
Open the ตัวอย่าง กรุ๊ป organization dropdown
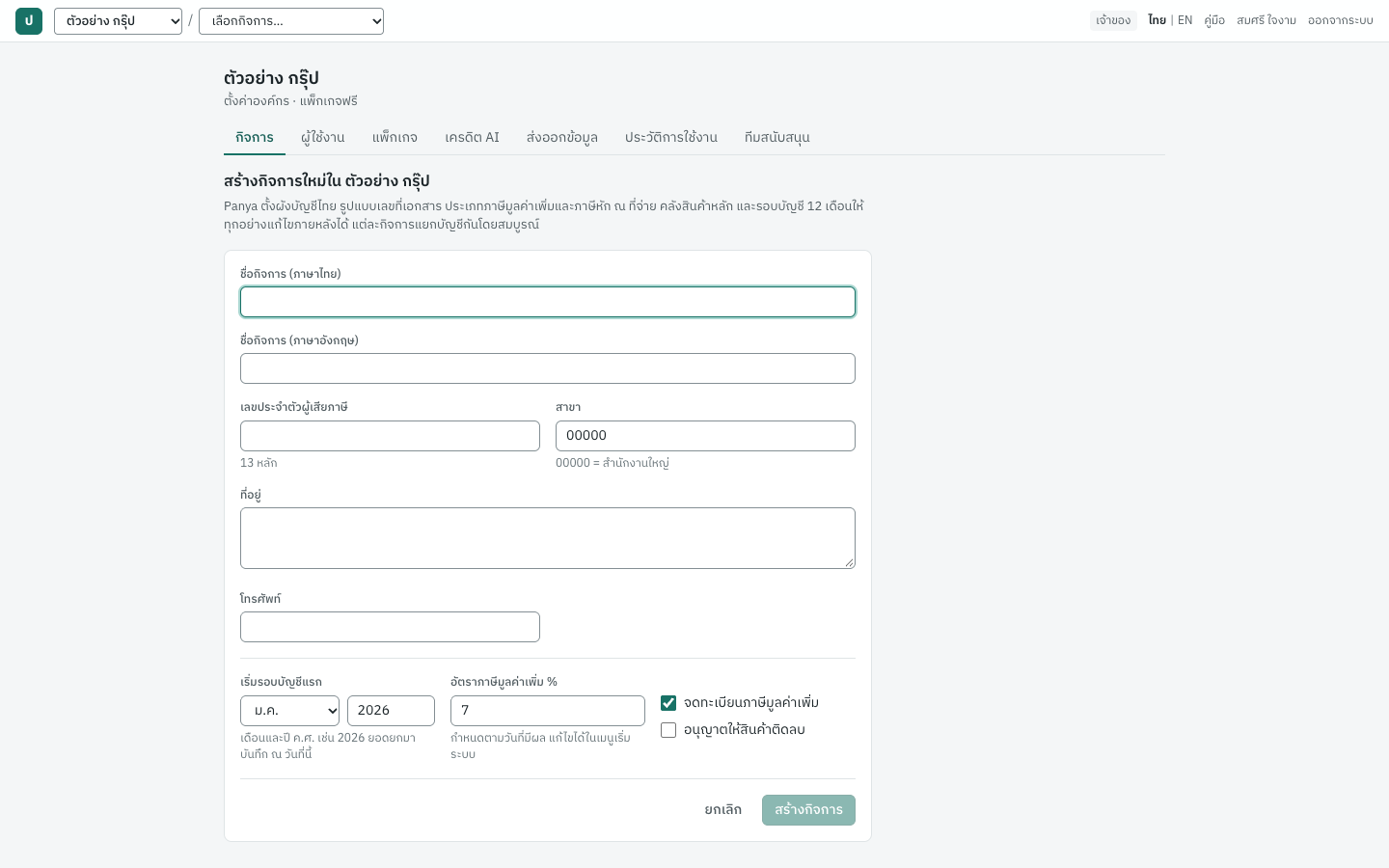[118, 21]
